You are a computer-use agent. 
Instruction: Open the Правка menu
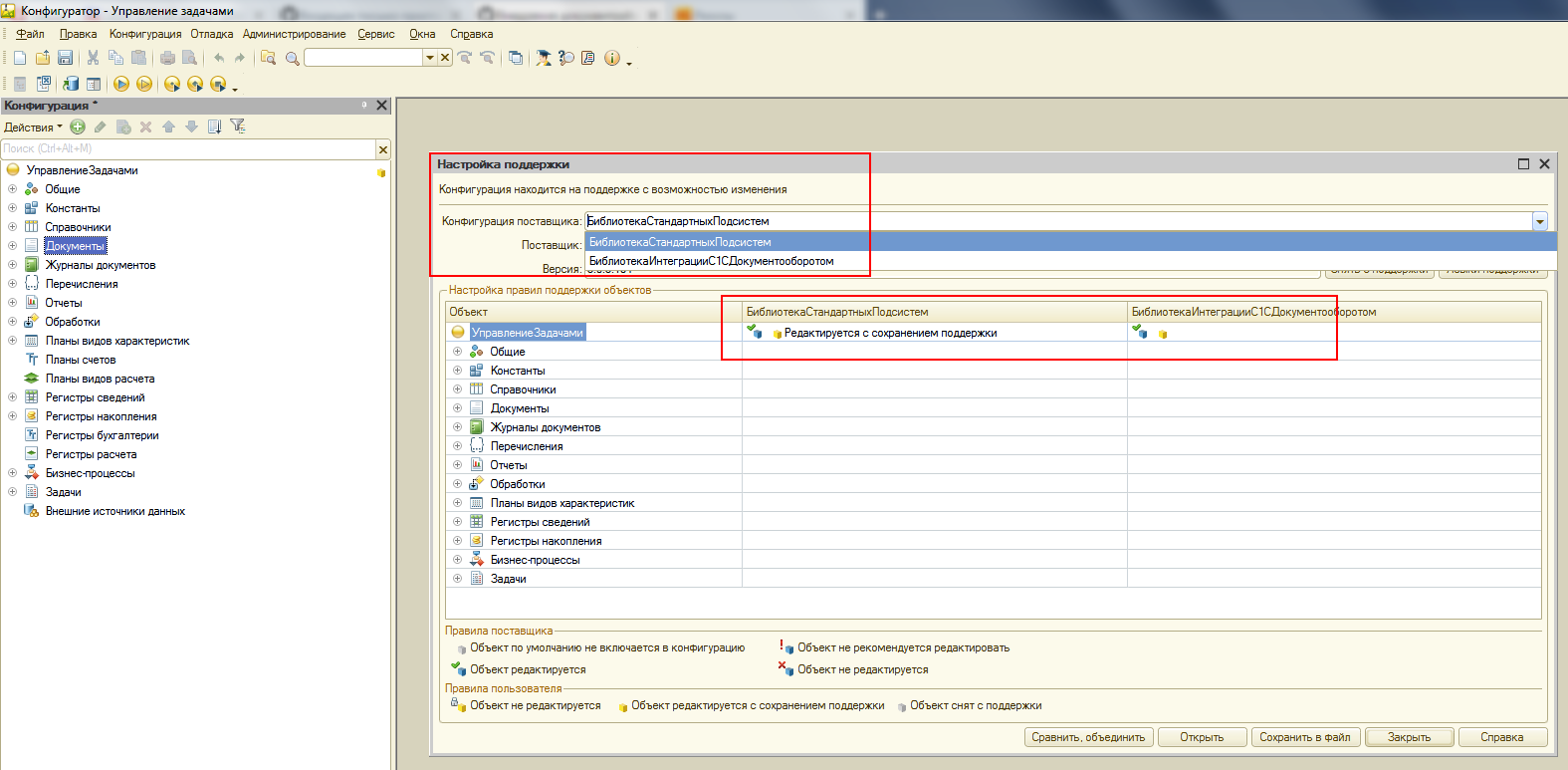pyautogui.click(x=78, y=34)
